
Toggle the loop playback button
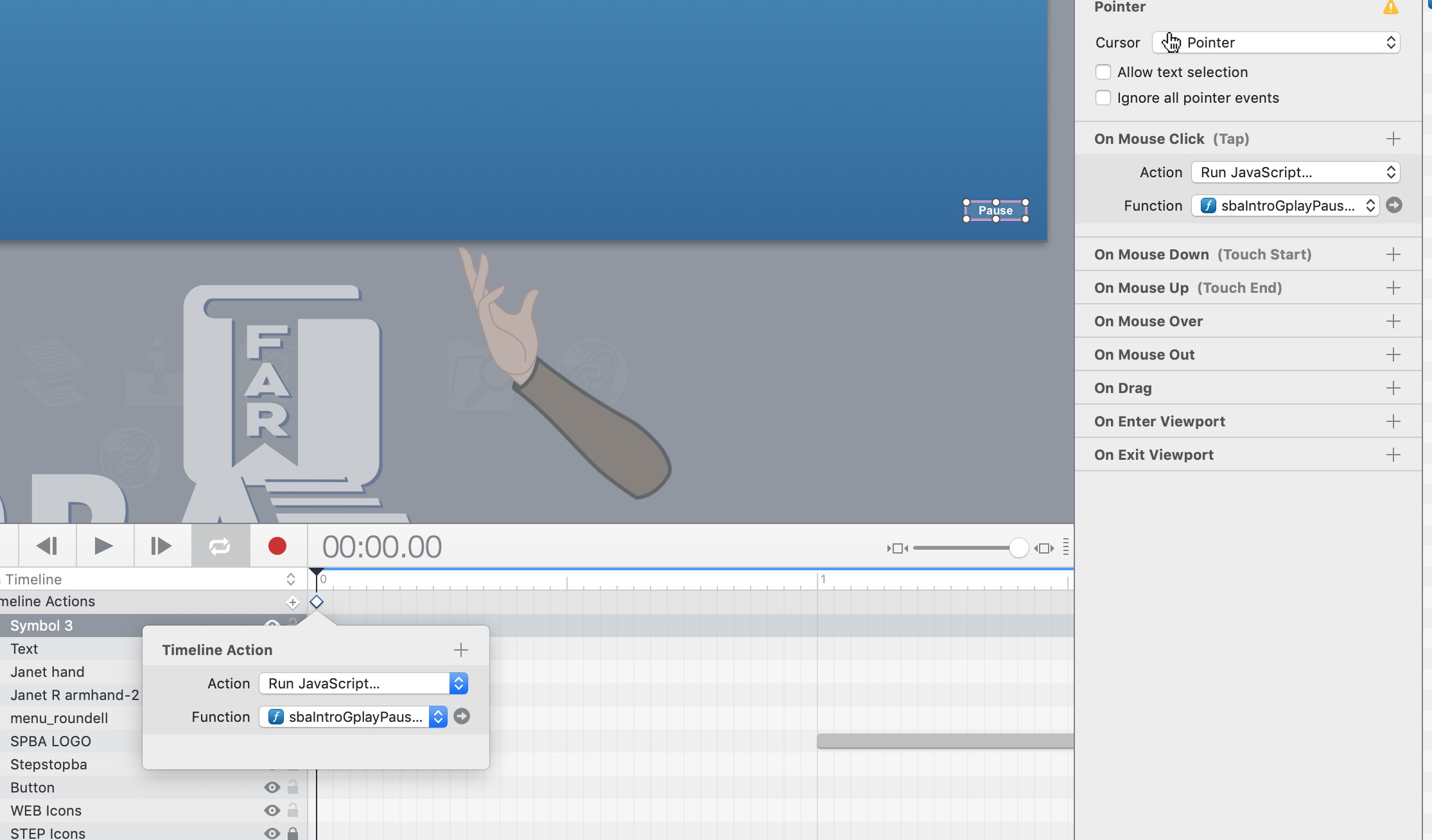pyautogui.click(x=220, y=547)
